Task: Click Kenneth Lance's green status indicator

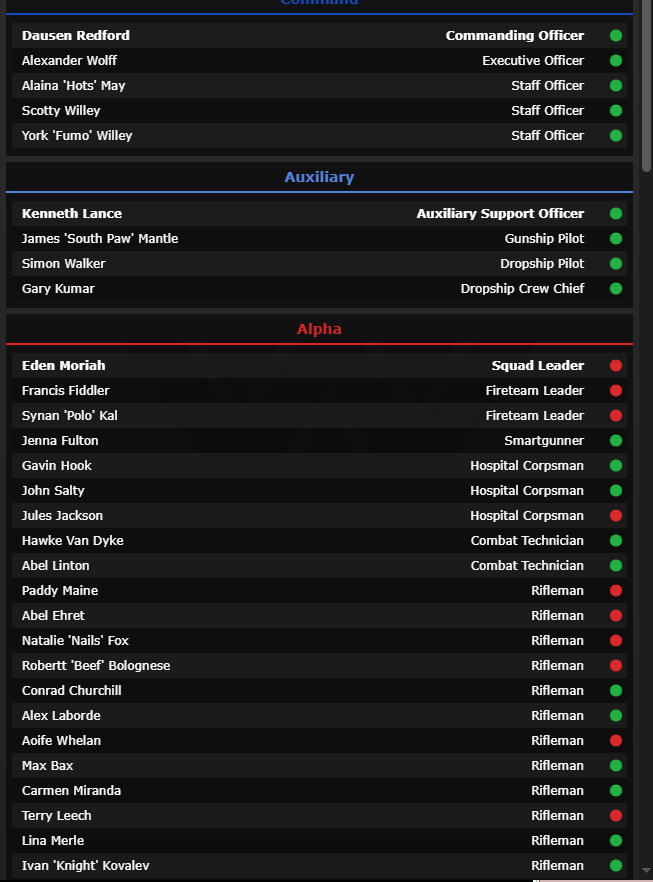Action: coord(616,214)
